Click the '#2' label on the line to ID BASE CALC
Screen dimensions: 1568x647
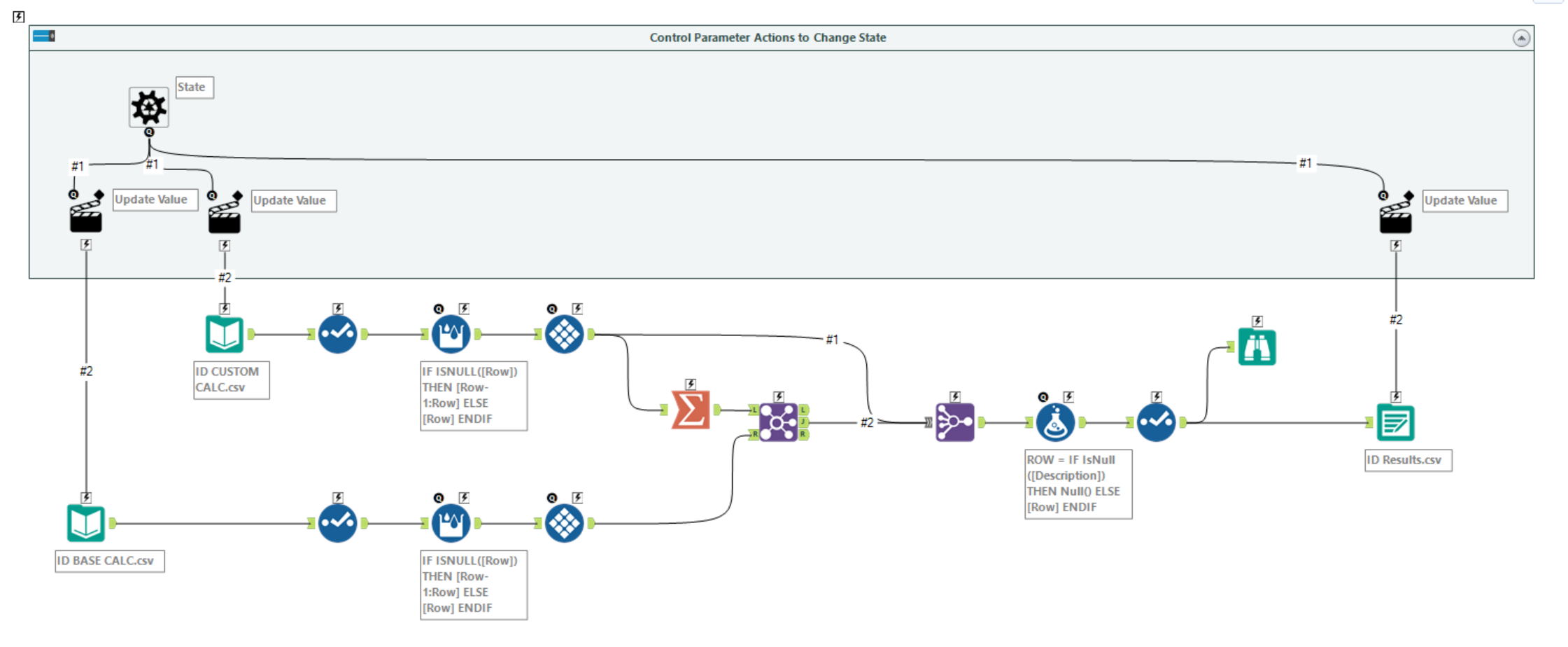(86, 371)
